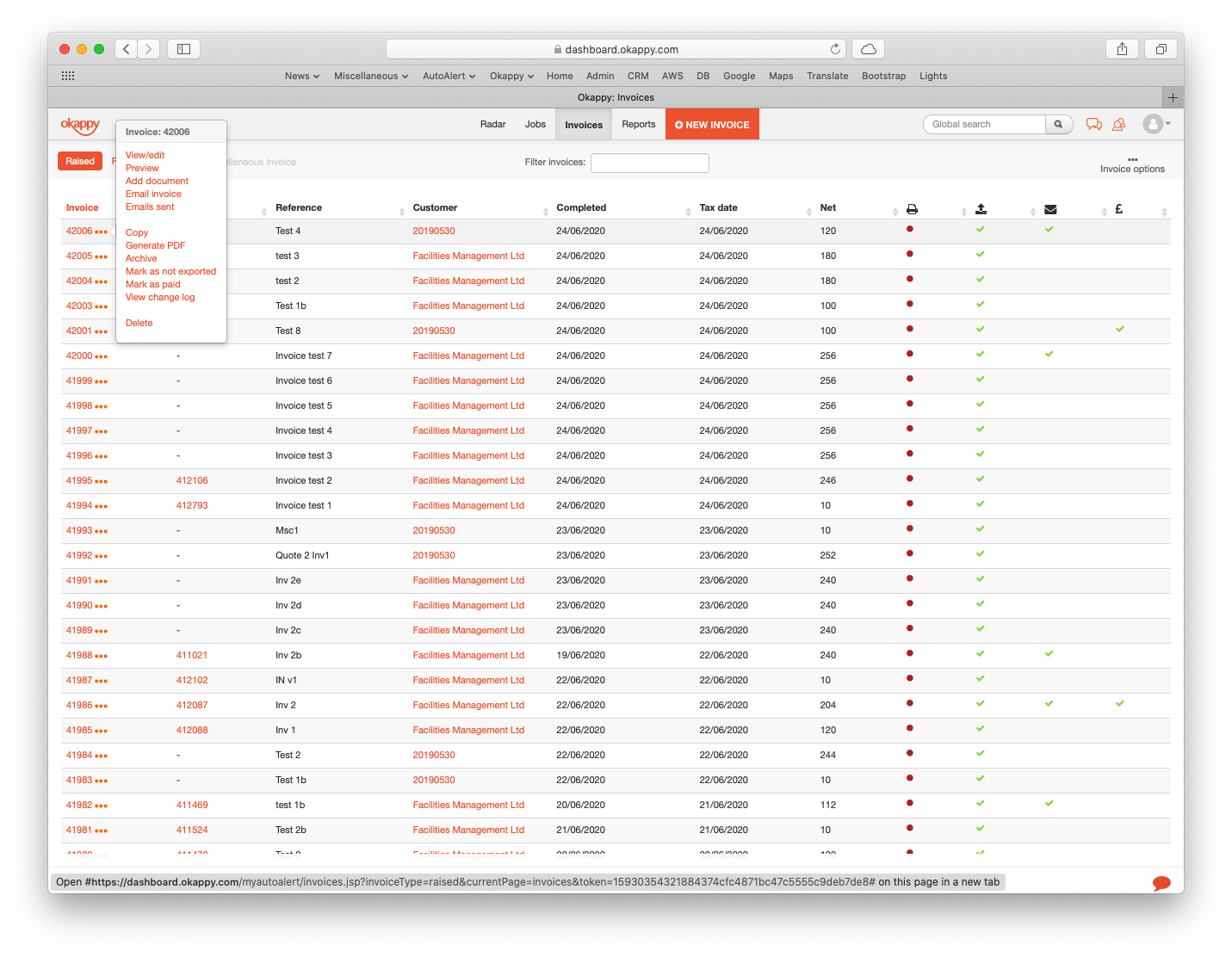This screenshot has width=1232, height=957.
Task: Click the red print status dot for invoice 42000
Action: (x=910, y=354)
